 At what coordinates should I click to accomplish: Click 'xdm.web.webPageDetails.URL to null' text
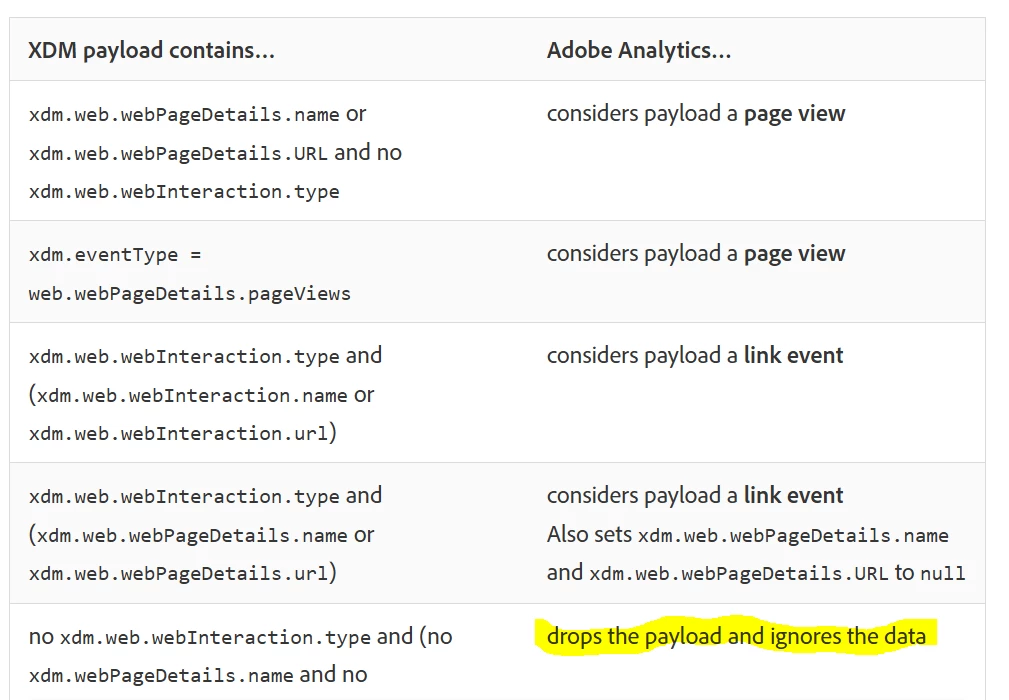pos(777,573)
